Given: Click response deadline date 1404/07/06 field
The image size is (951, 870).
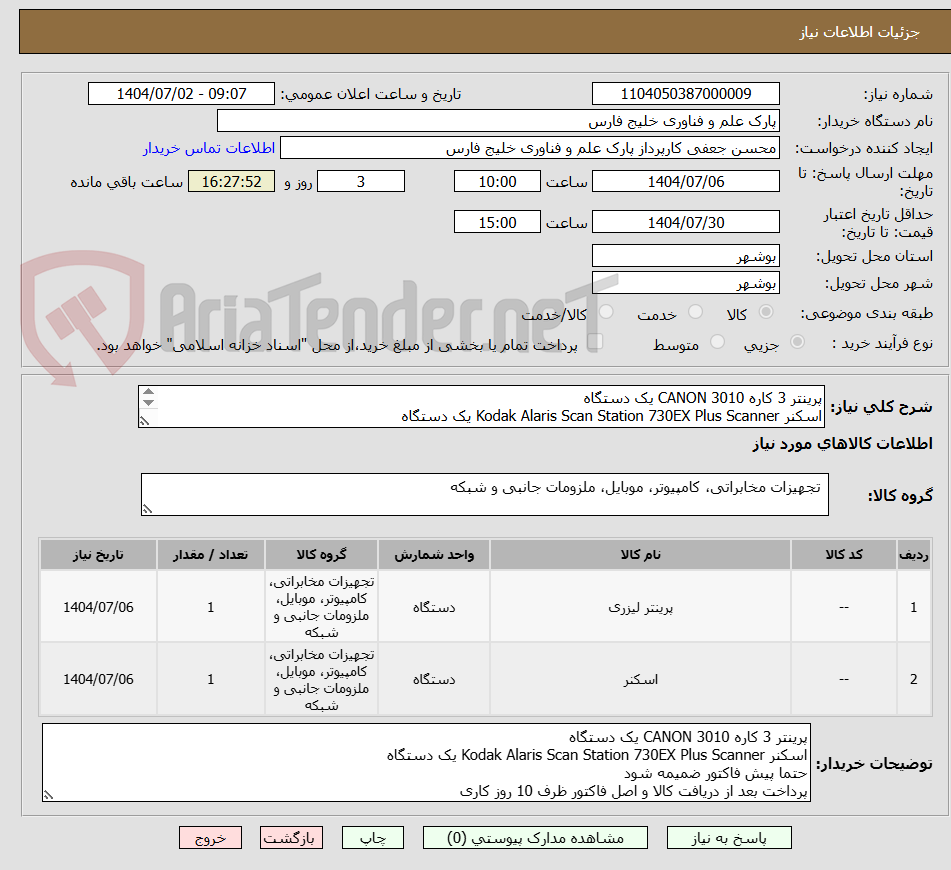Looking at the screenshot, I should (x=685, y=181).
